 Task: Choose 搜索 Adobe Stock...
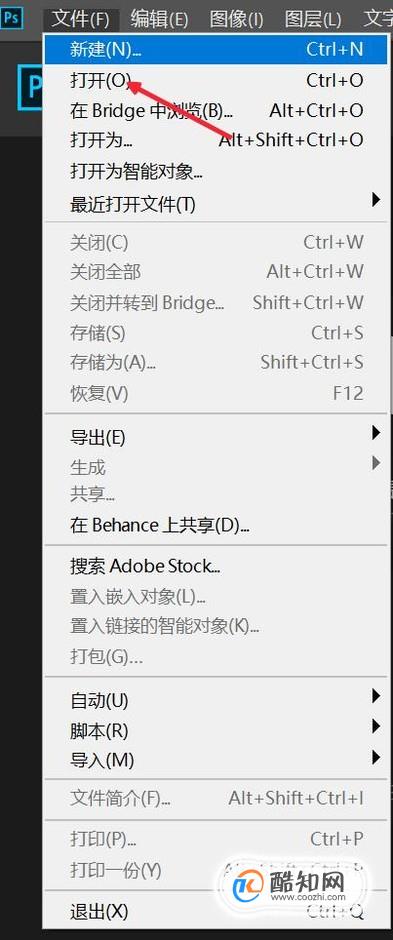216,566
